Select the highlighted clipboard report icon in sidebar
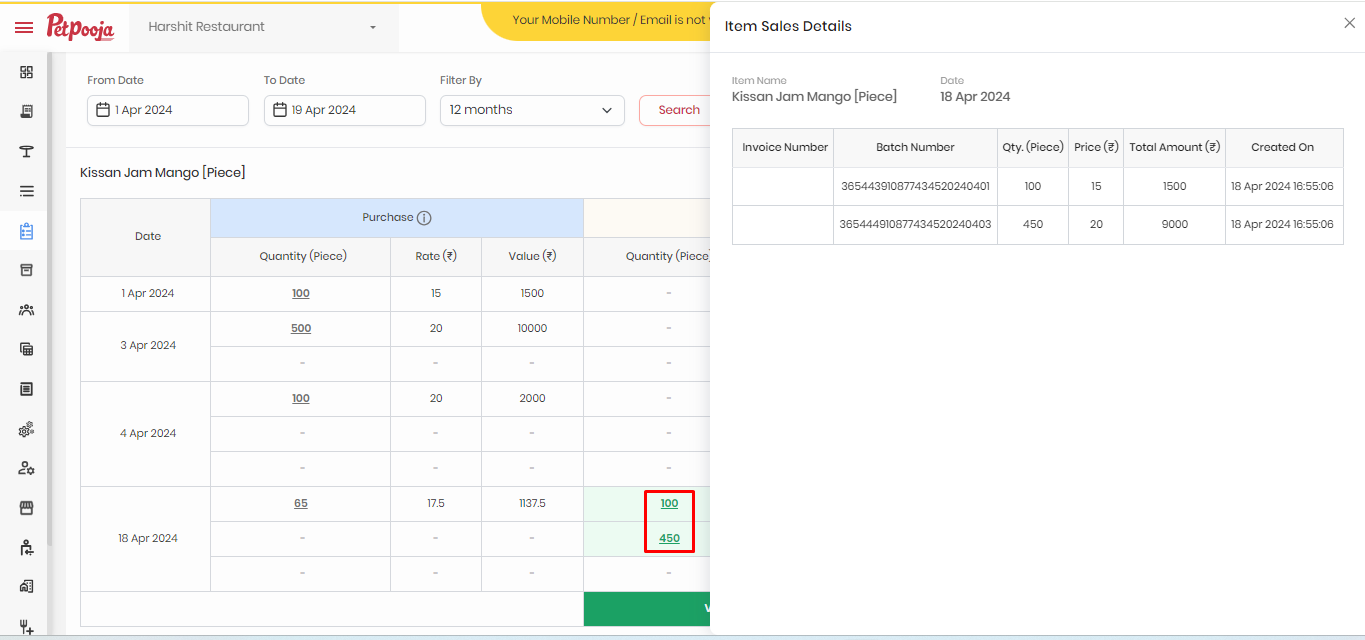The width and height of the screenshot is (1365, 640). tap(27, 231)
